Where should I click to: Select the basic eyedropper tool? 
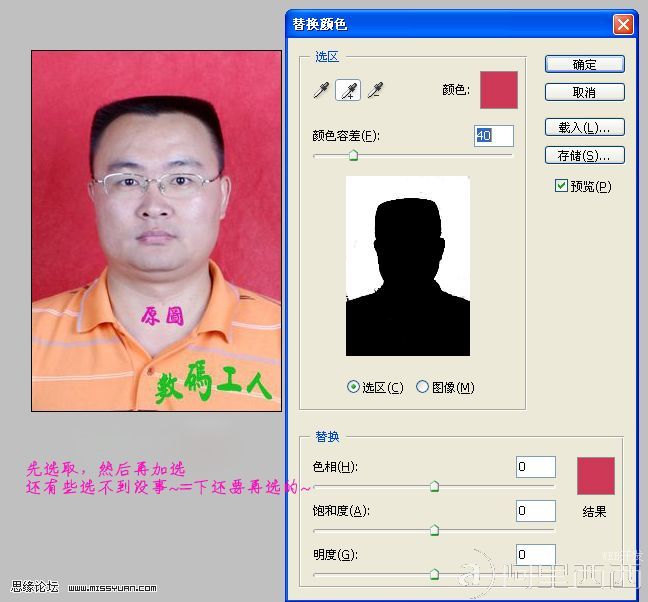click(x=322, y=91)
